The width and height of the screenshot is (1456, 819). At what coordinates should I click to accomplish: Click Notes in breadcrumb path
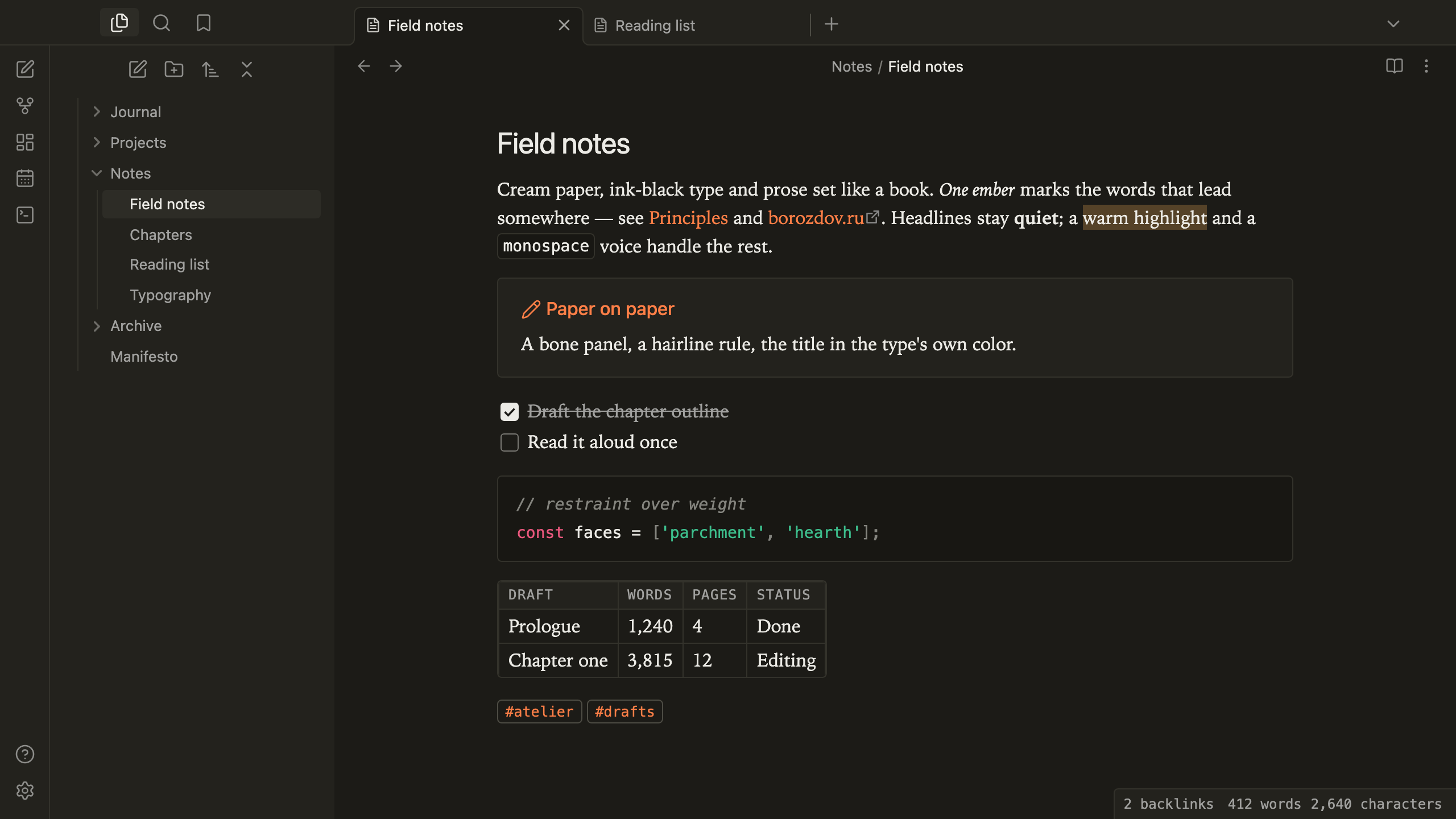click(x=851, y=67)
